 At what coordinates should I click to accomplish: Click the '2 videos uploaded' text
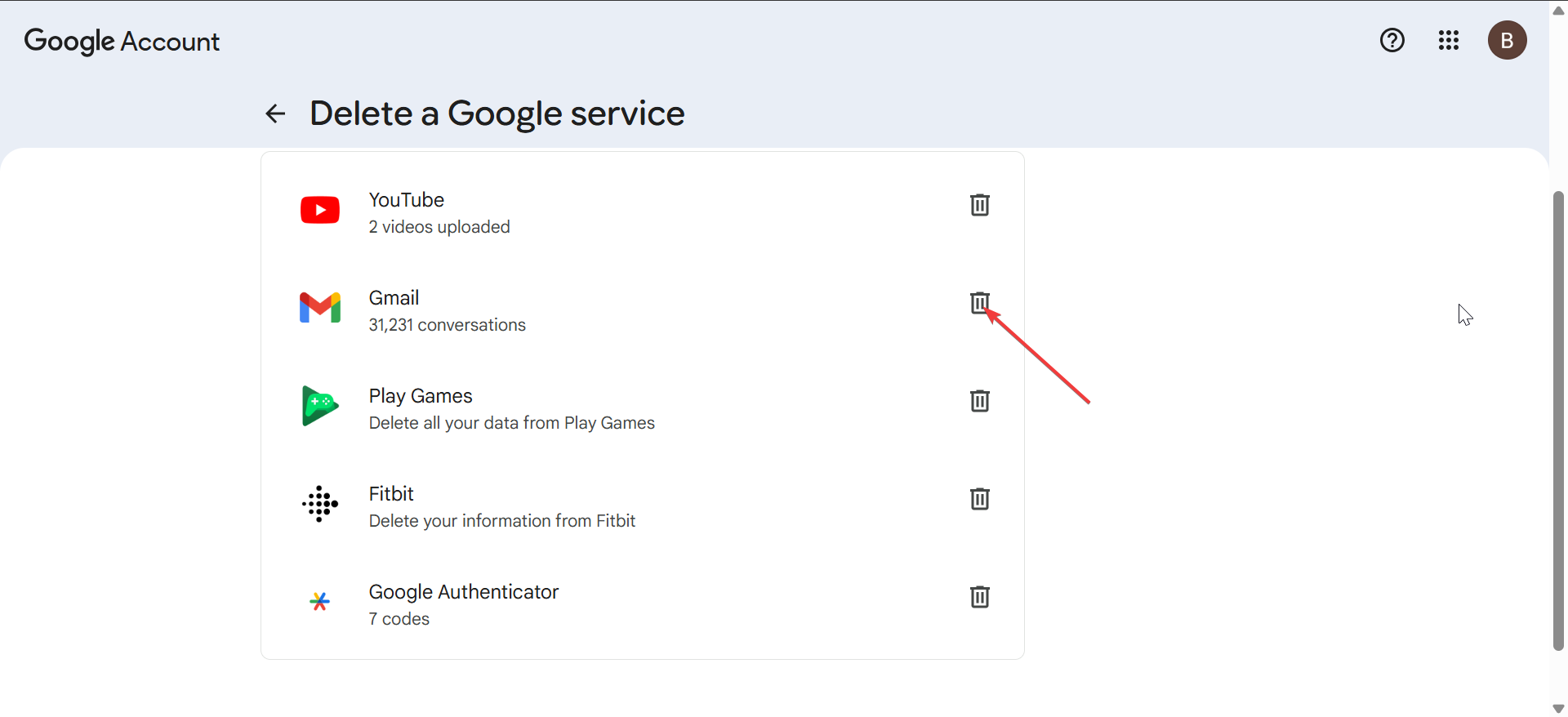pos(439,227)
